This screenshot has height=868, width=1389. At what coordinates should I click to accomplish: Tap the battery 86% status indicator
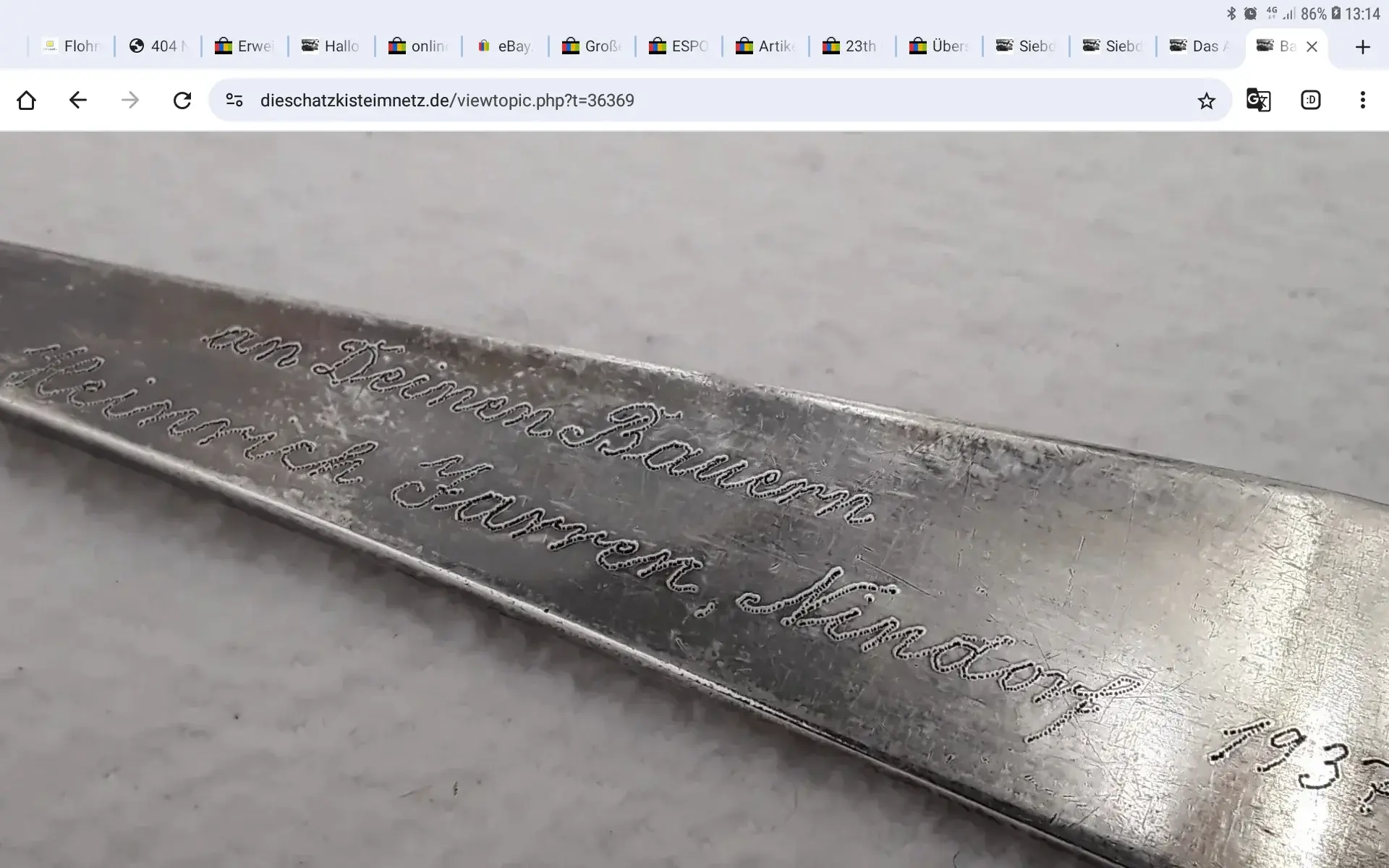point(1321,14)
